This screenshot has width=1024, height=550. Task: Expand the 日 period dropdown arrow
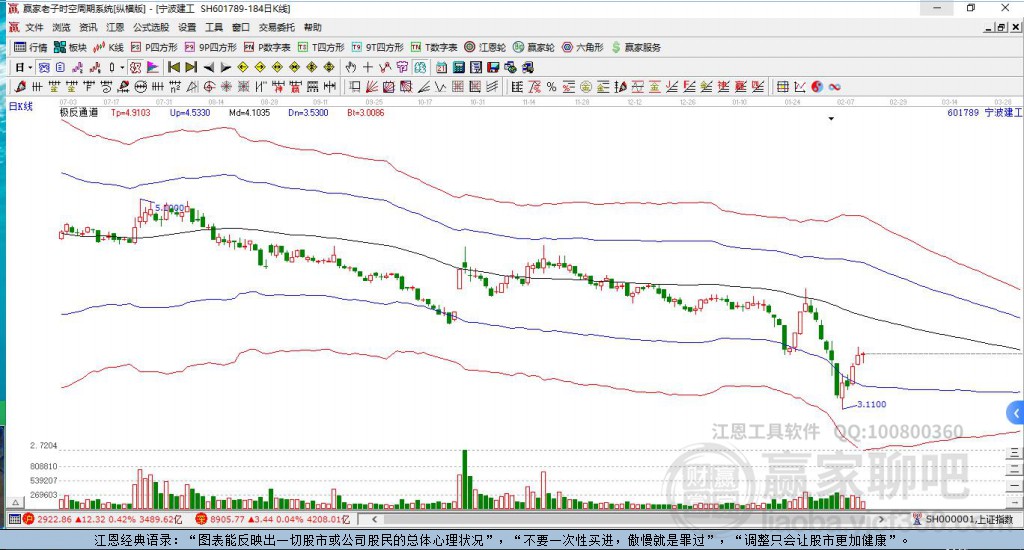[x=30, y=67]
